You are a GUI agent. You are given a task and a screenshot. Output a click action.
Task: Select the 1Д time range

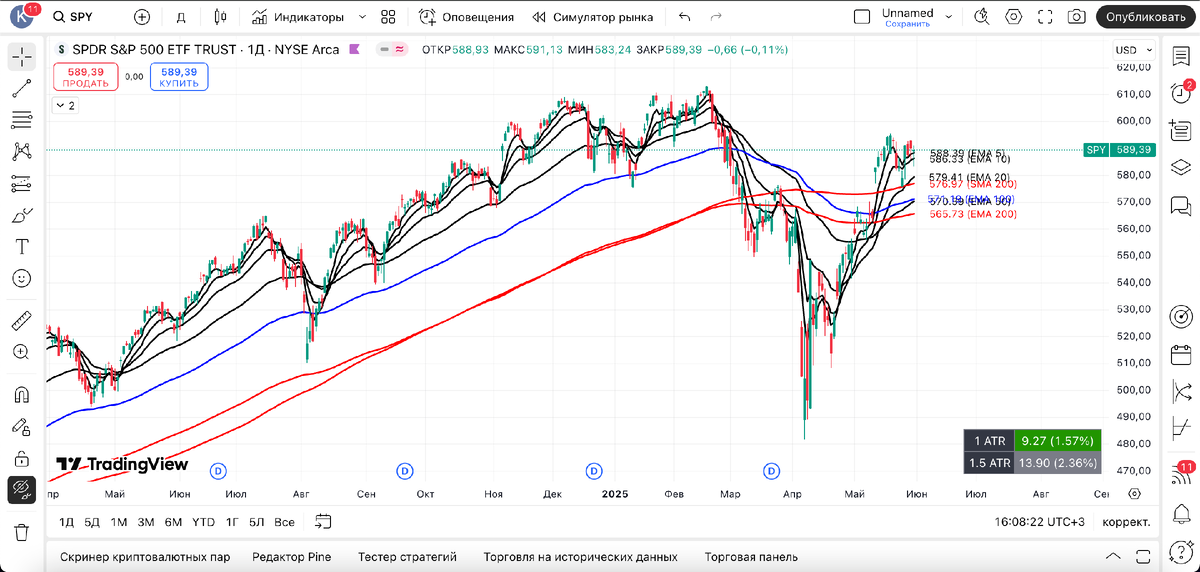67,522
